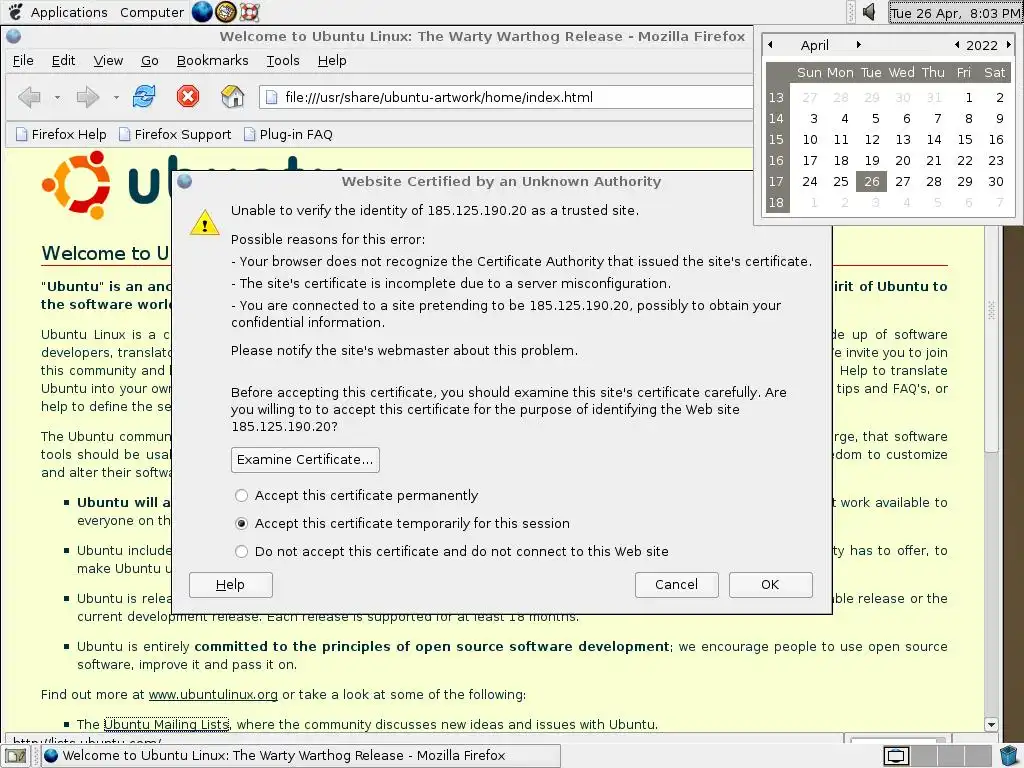Open the Go menu

[150, 61]
